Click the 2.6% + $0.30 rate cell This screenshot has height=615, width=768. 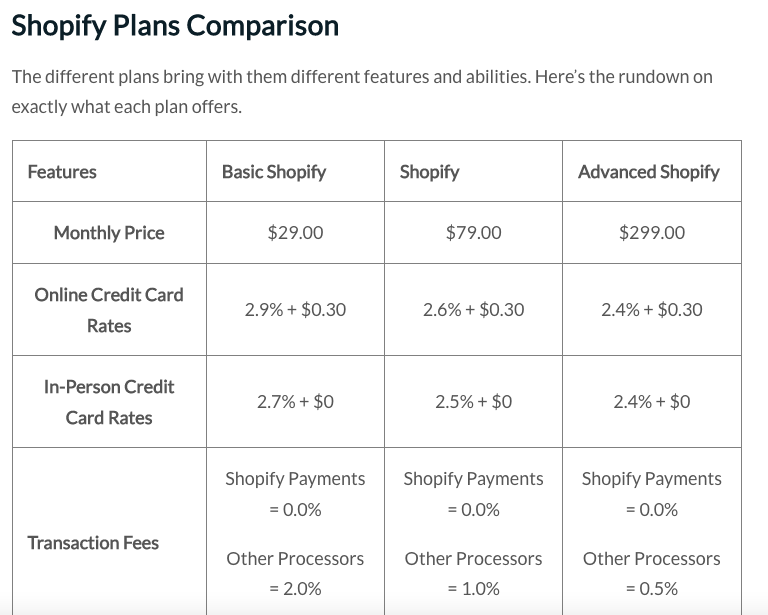pos(473,310)
